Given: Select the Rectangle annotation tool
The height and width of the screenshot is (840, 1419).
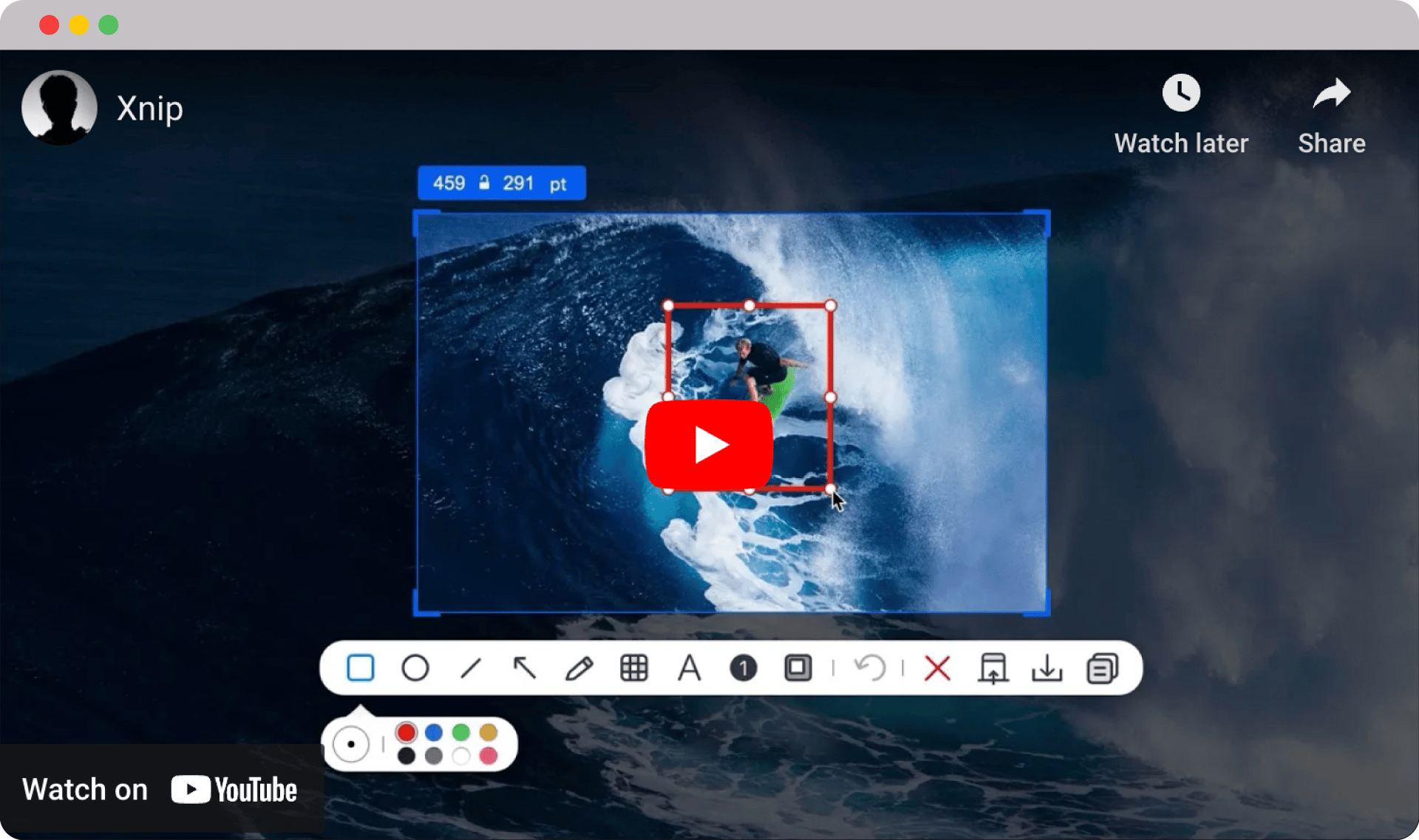Looking at the screenshot, I should tap(360, 668).
